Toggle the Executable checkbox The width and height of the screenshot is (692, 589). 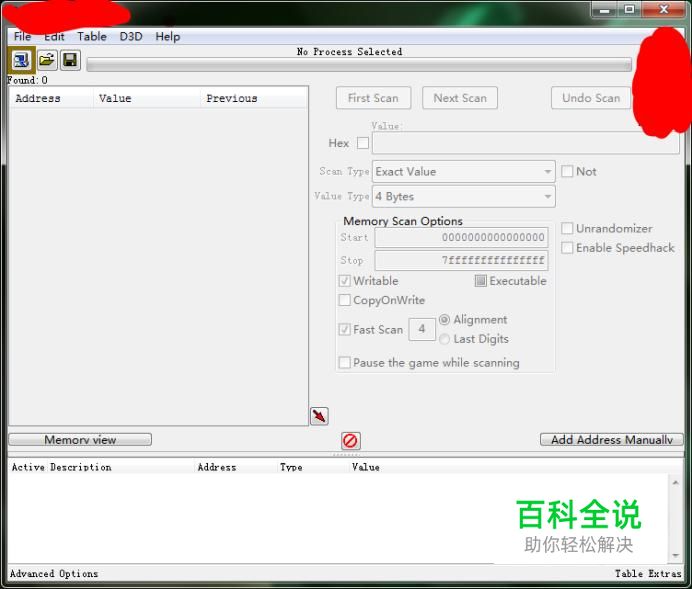tap(481, 281)
